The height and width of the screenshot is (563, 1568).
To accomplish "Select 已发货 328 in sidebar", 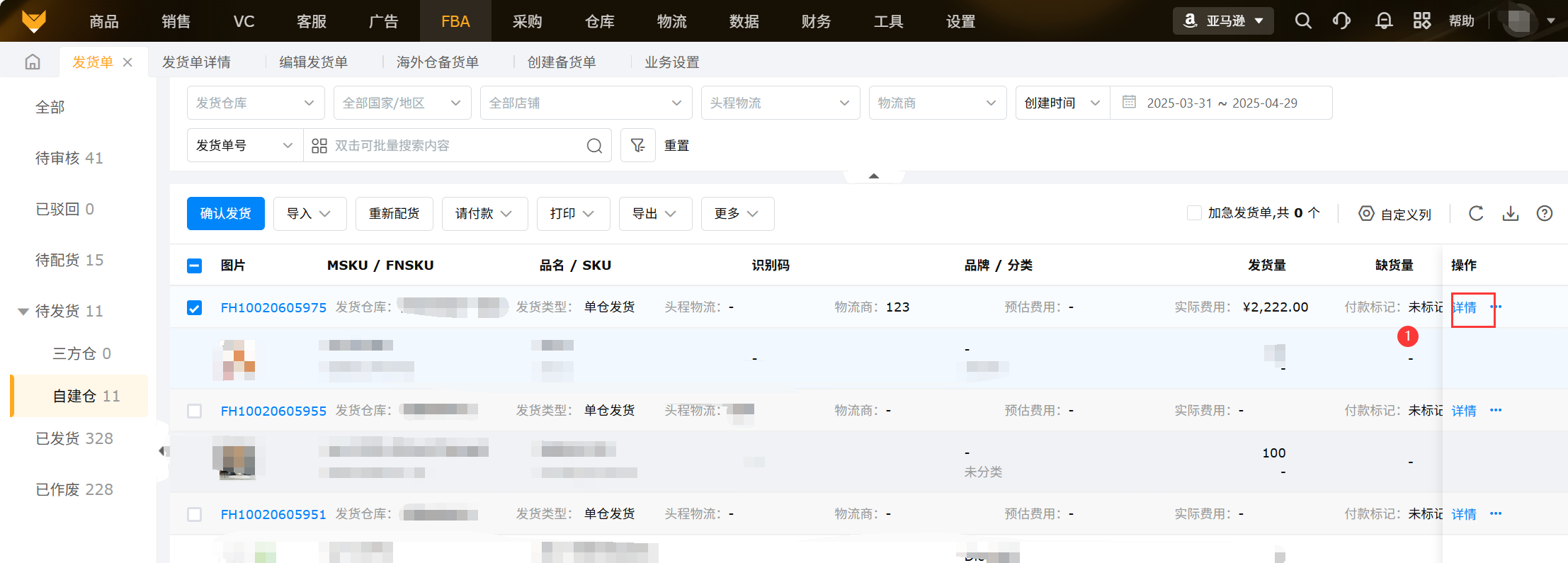I will point(74,438).
